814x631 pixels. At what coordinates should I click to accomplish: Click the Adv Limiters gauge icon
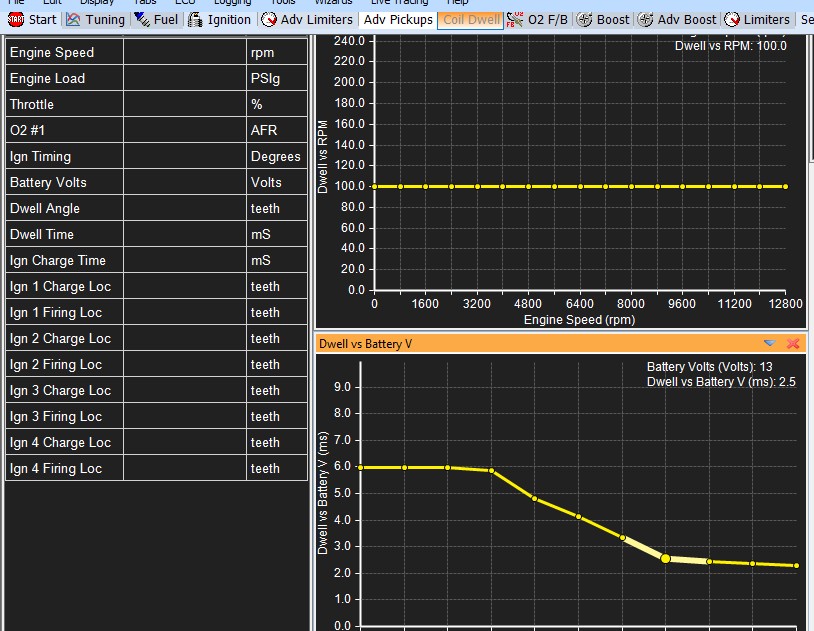(x=269, y=19)
